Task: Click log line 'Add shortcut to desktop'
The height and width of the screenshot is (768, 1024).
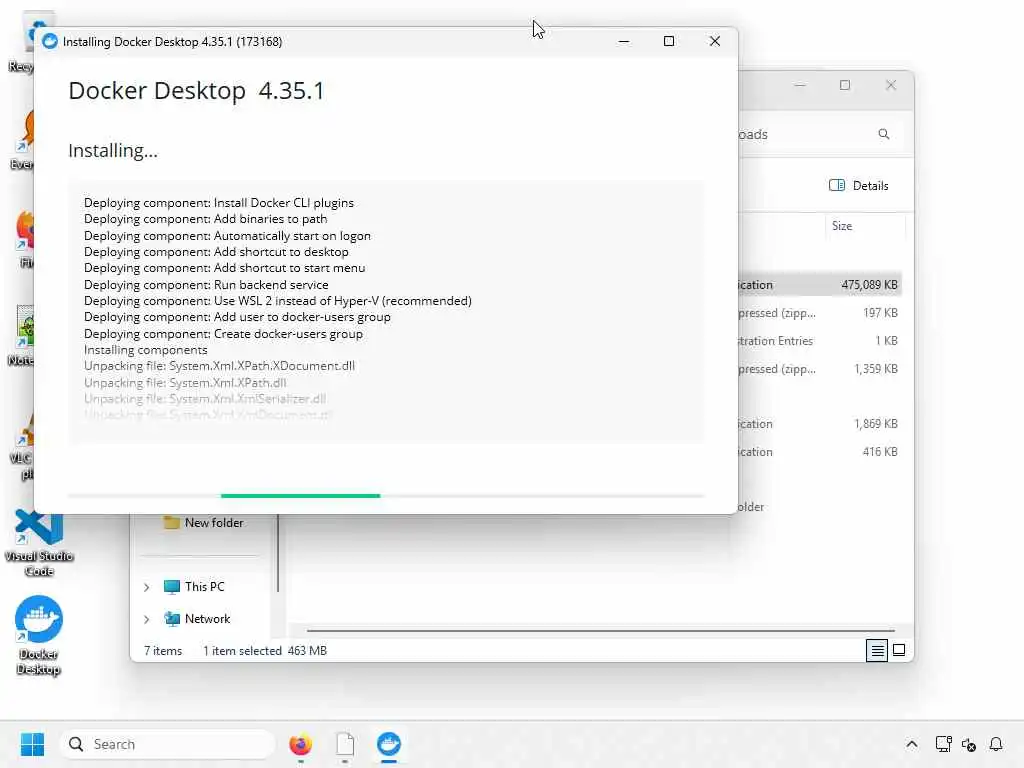Action: 216,251
